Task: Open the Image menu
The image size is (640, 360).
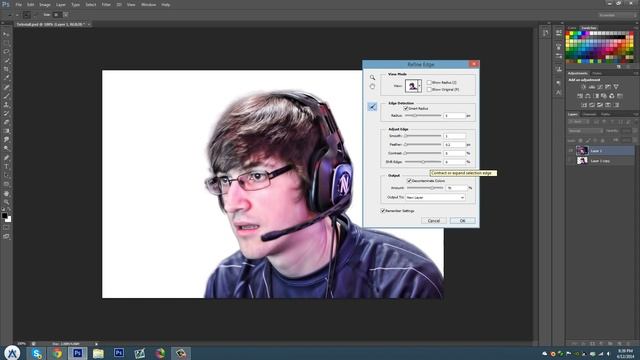Action: point(44,4)
